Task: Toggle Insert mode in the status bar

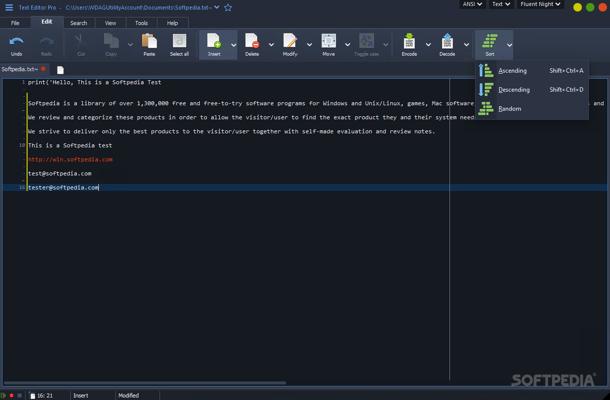Action: click(x=81, y=395)
